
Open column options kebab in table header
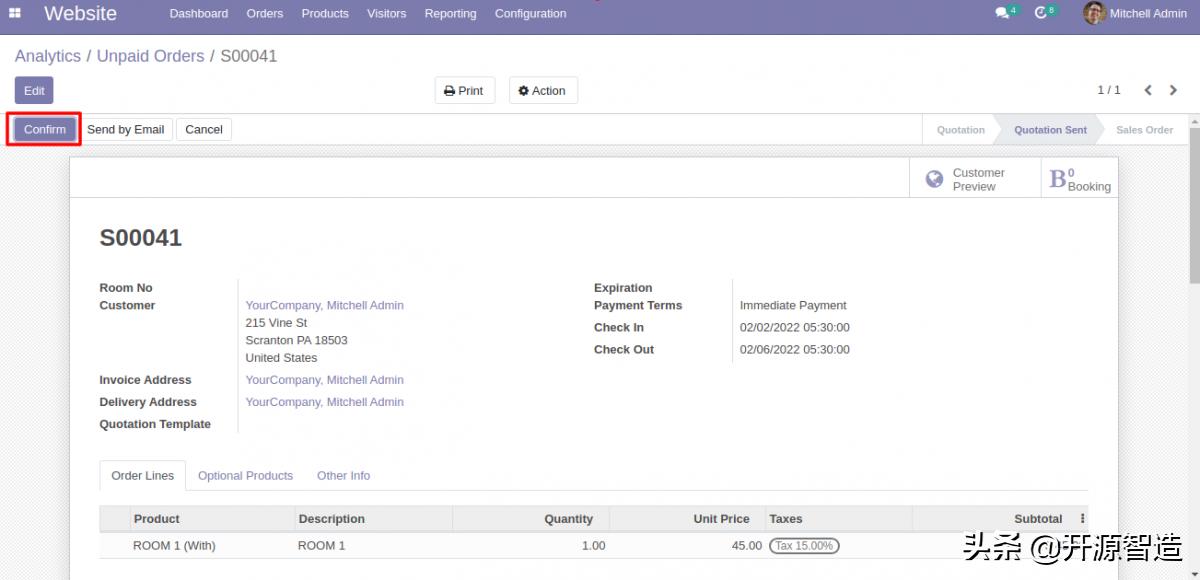tap(1082, 519)
